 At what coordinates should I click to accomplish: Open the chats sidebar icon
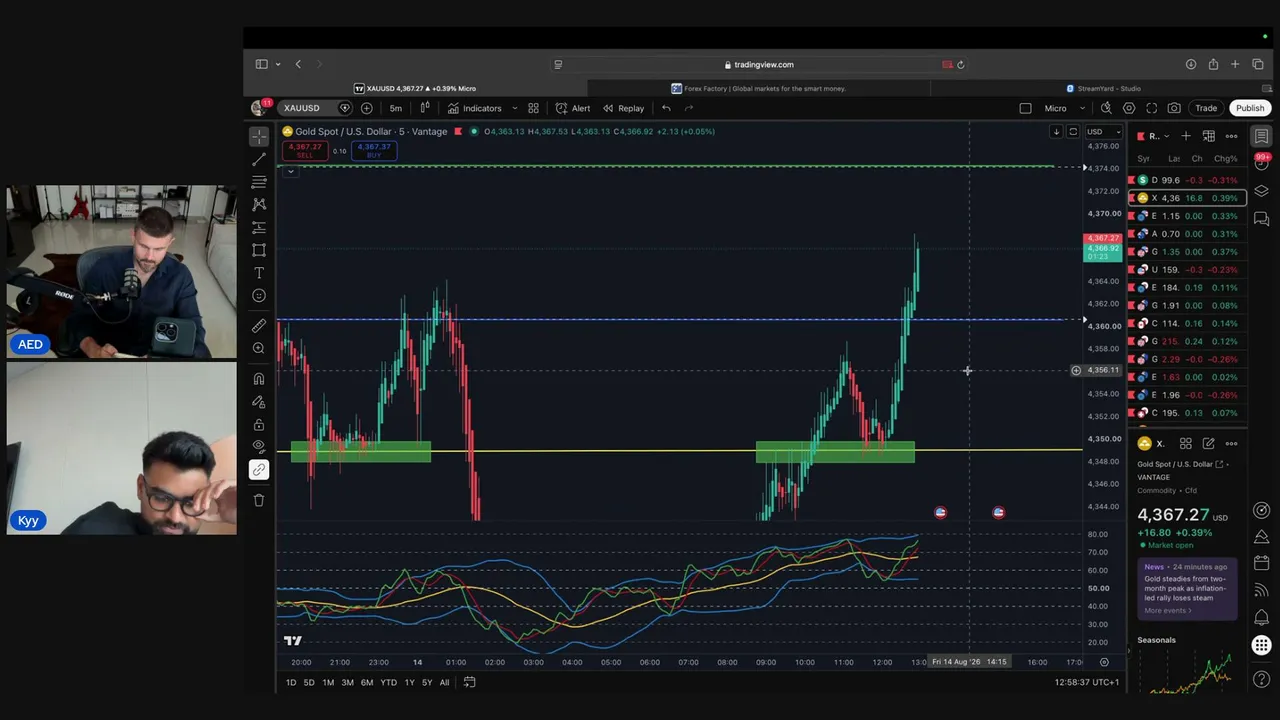tap(1262, 219)
